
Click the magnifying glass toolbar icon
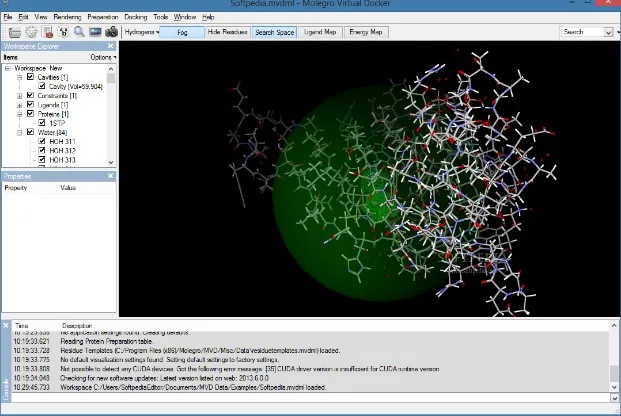(x=79, y=32)
